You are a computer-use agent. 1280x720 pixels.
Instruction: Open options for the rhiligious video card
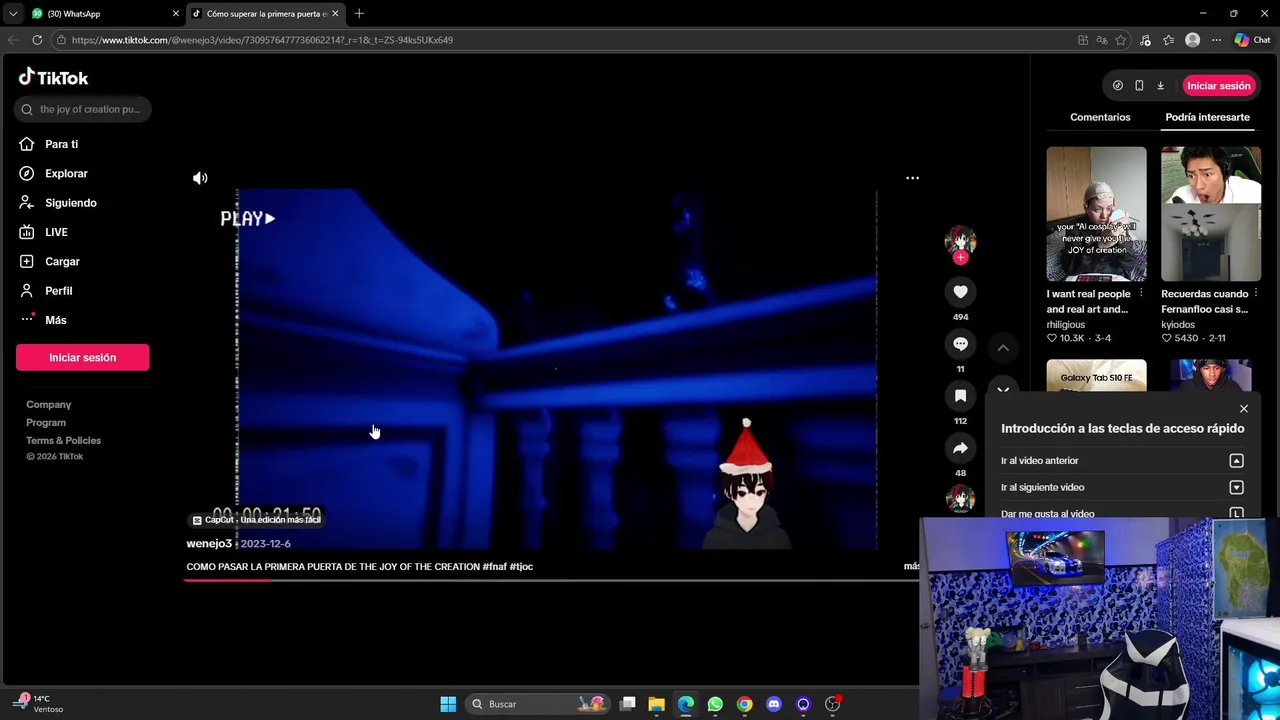[1141, 294]
